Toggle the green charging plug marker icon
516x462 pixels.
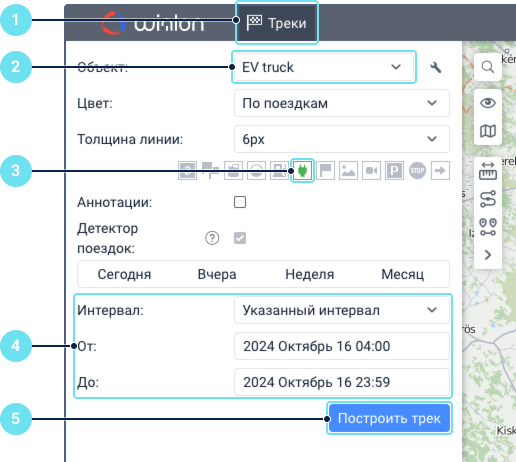click(x=302, y=171)
